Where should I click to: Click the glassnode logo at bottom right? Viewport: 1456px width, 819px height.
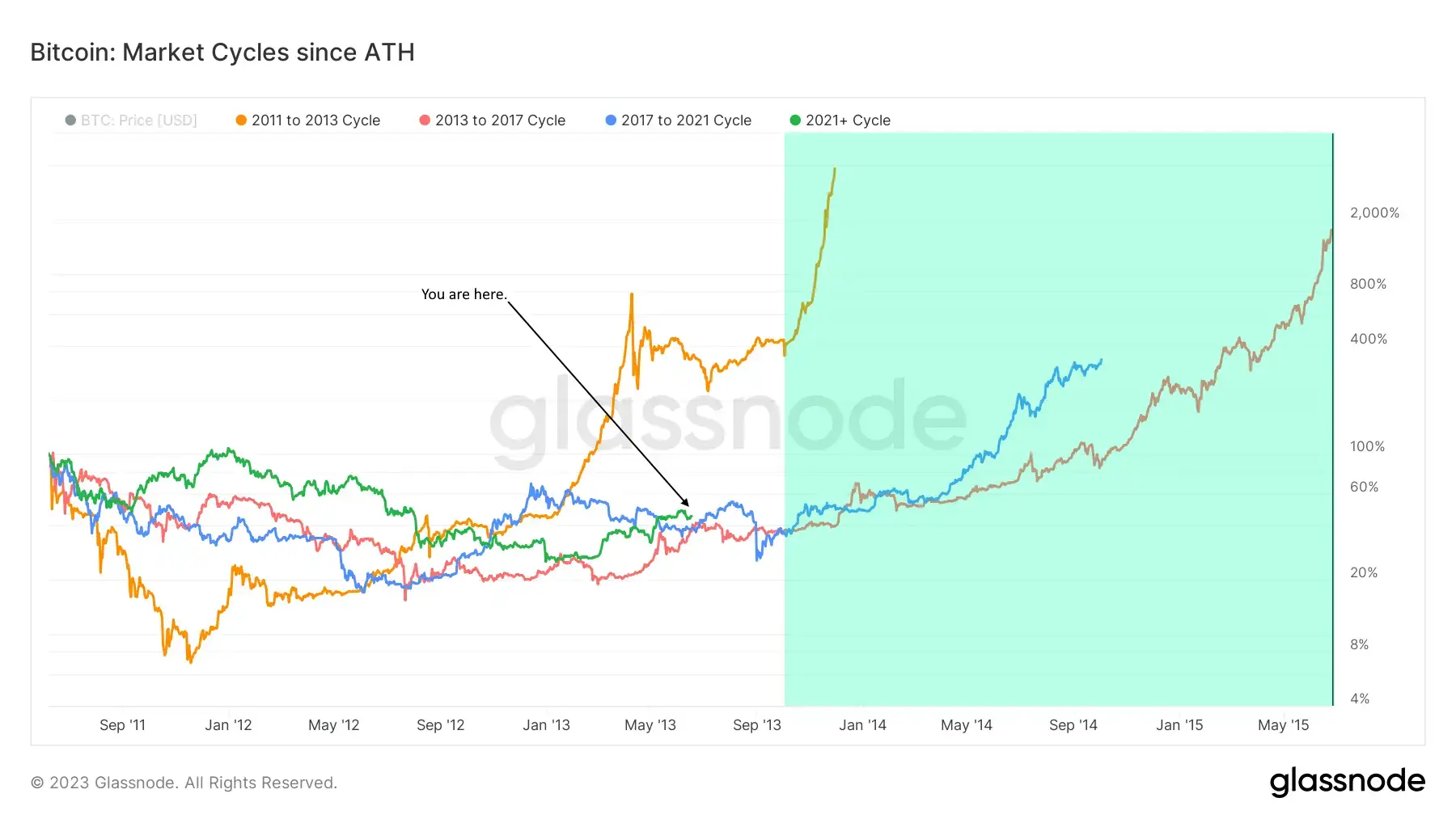point(1347,782)
